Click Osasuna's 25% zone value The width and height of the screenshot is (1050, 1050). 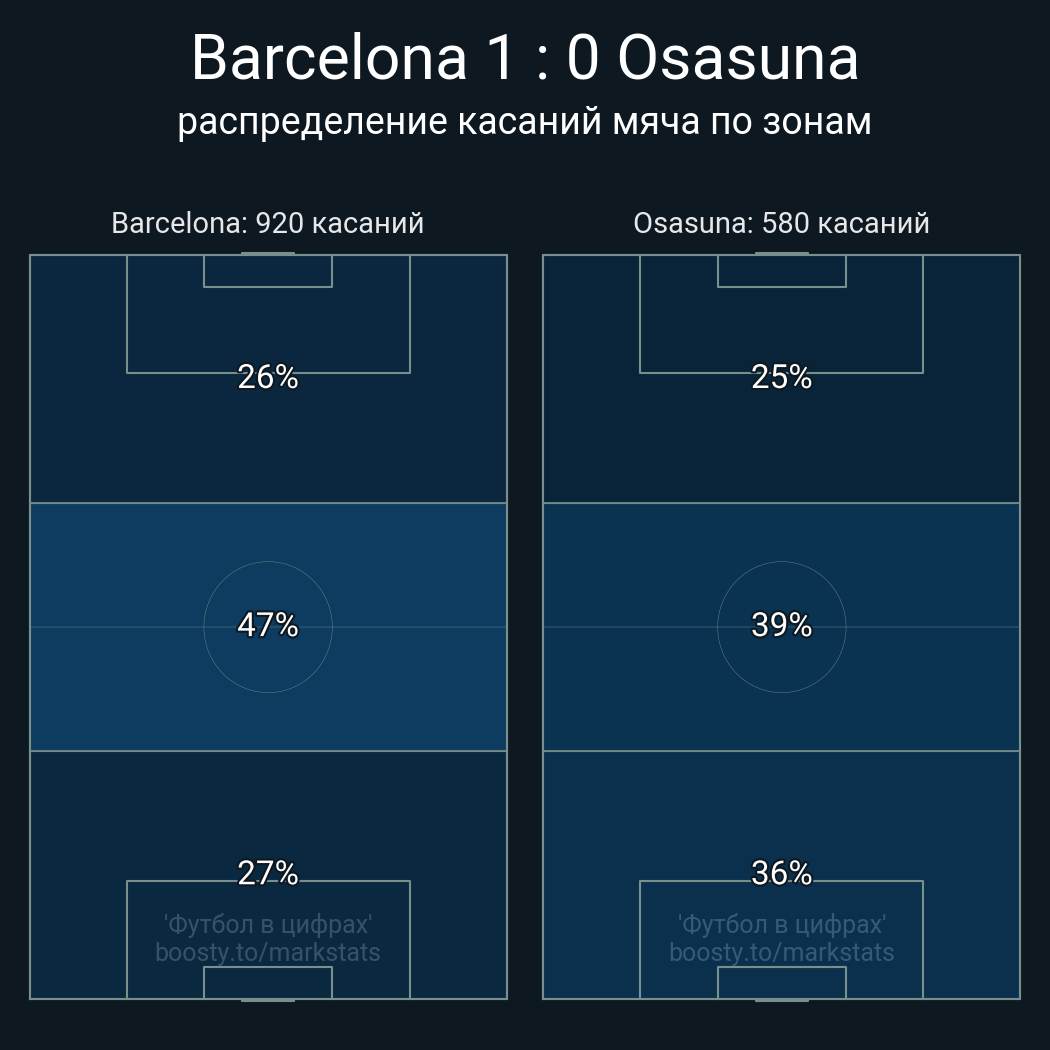[781, 377]
